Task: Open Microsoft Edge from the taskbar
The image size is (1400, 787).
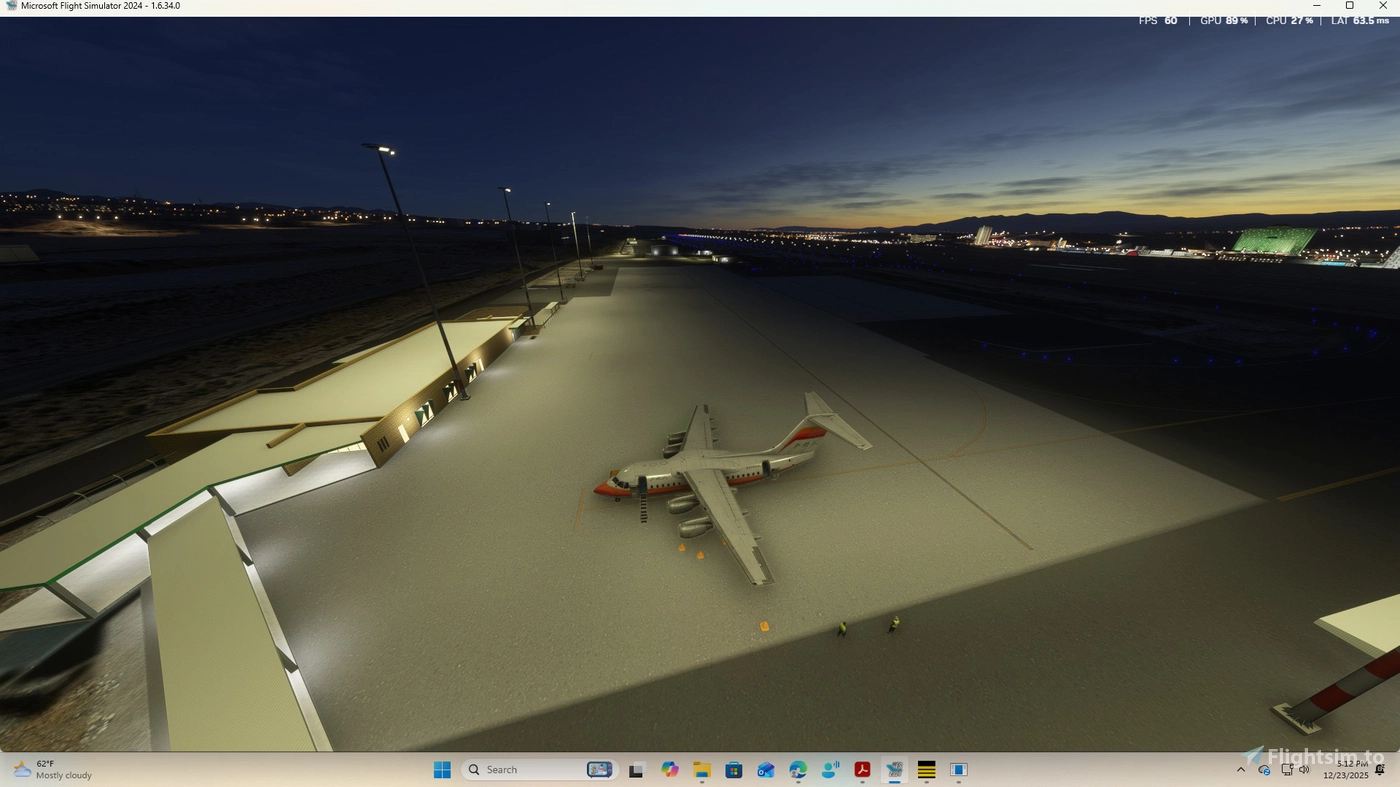Action: (797, 769)
